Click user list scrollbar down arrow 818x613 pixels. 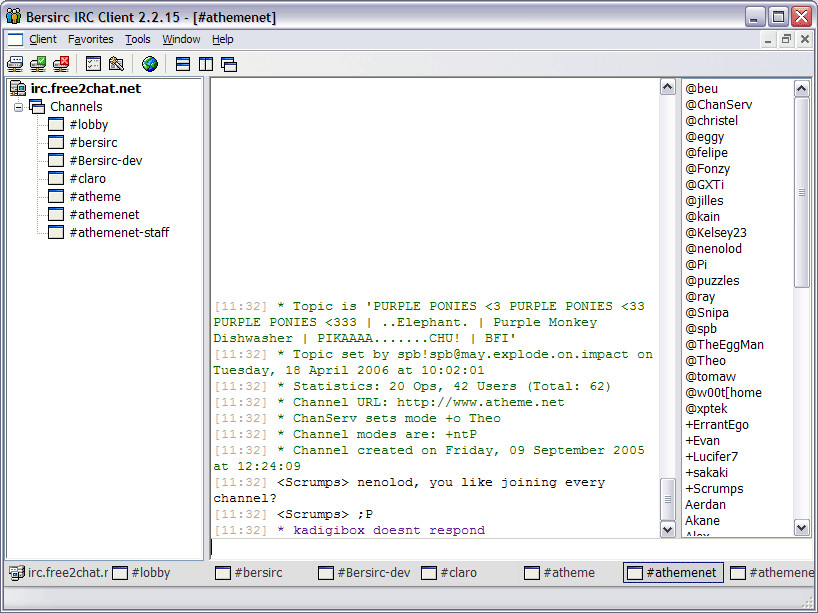802,527
